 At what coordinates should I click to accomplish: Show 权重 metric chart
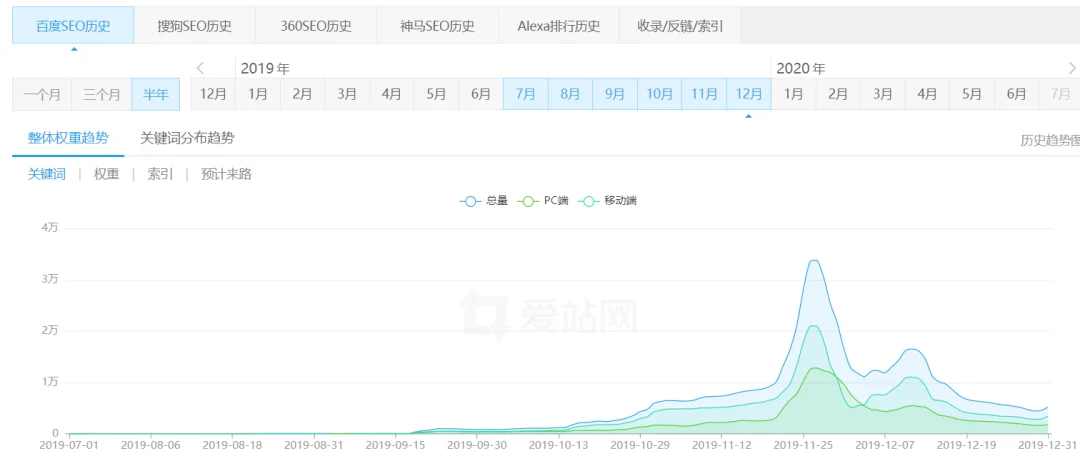107,174
